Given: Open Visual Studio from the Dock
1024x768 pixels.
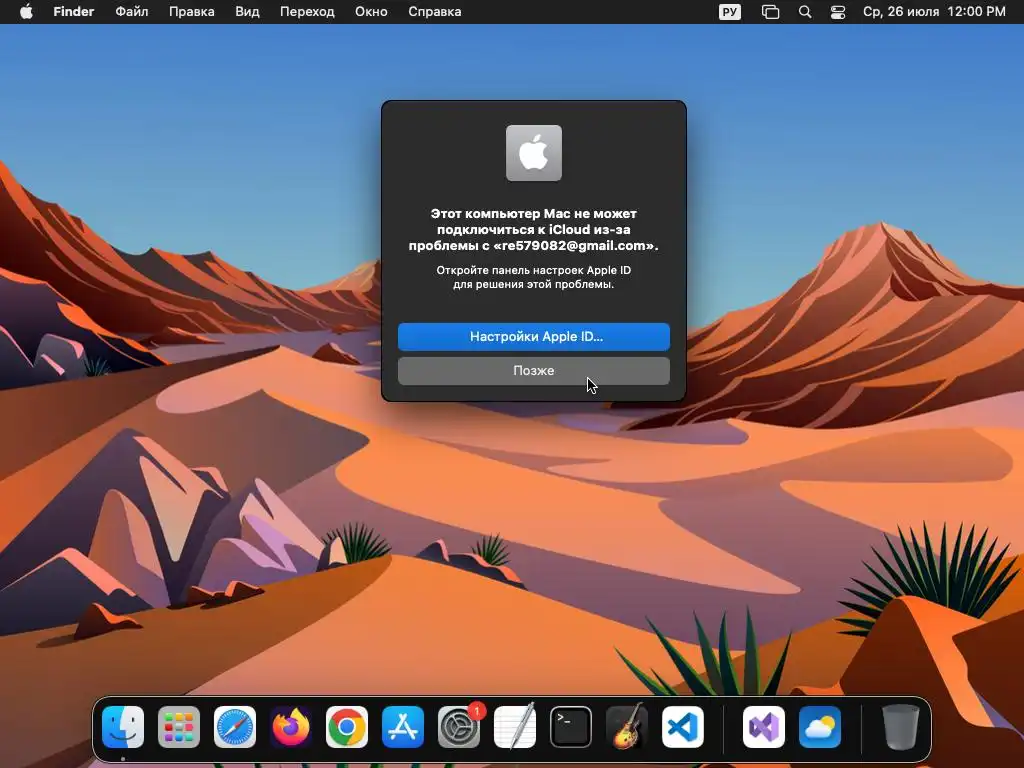Looking at the screenshot, I should tap(763, 727).
